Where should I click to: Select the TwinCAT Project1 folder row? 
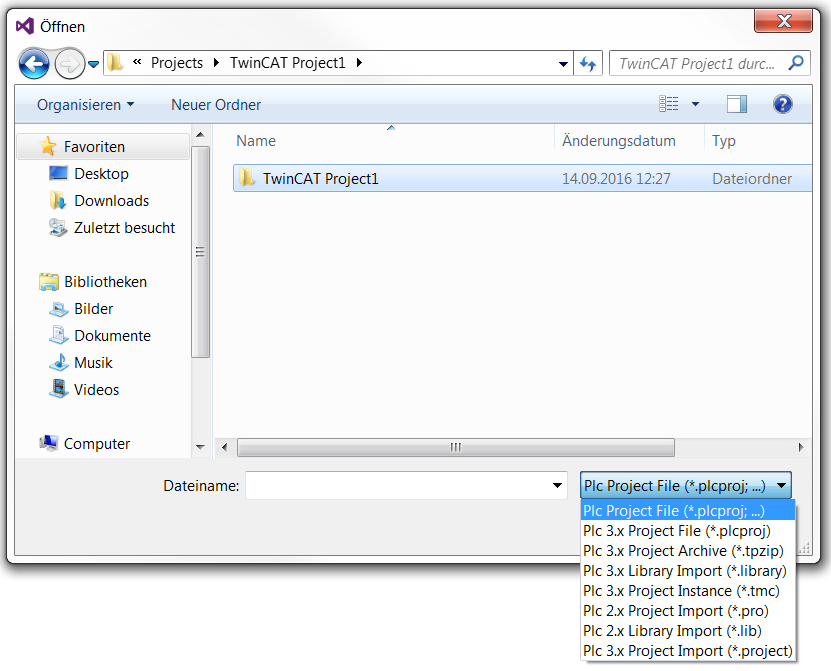(x=523, y=179)
